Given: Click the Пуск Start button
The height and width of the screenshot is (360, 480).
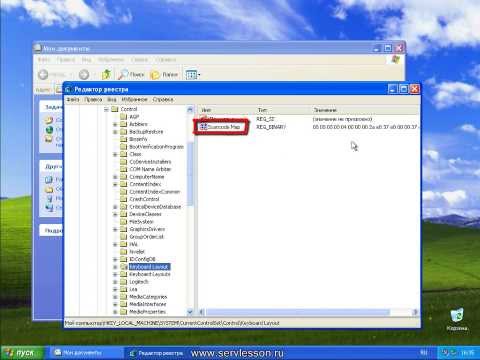Looking at the screenshot, I should pos(21,353).
